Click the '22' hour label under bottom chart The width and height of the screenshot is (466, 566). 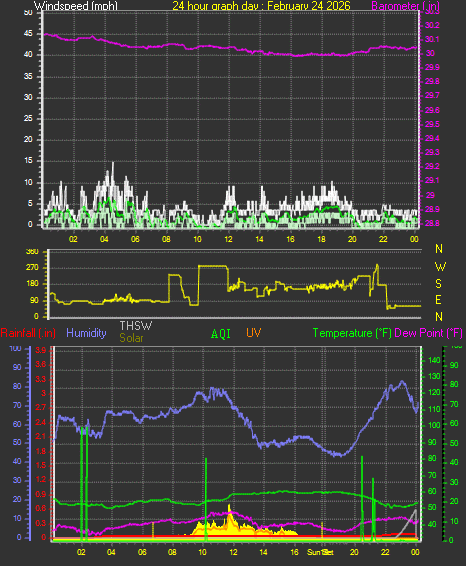coord(386,552)
